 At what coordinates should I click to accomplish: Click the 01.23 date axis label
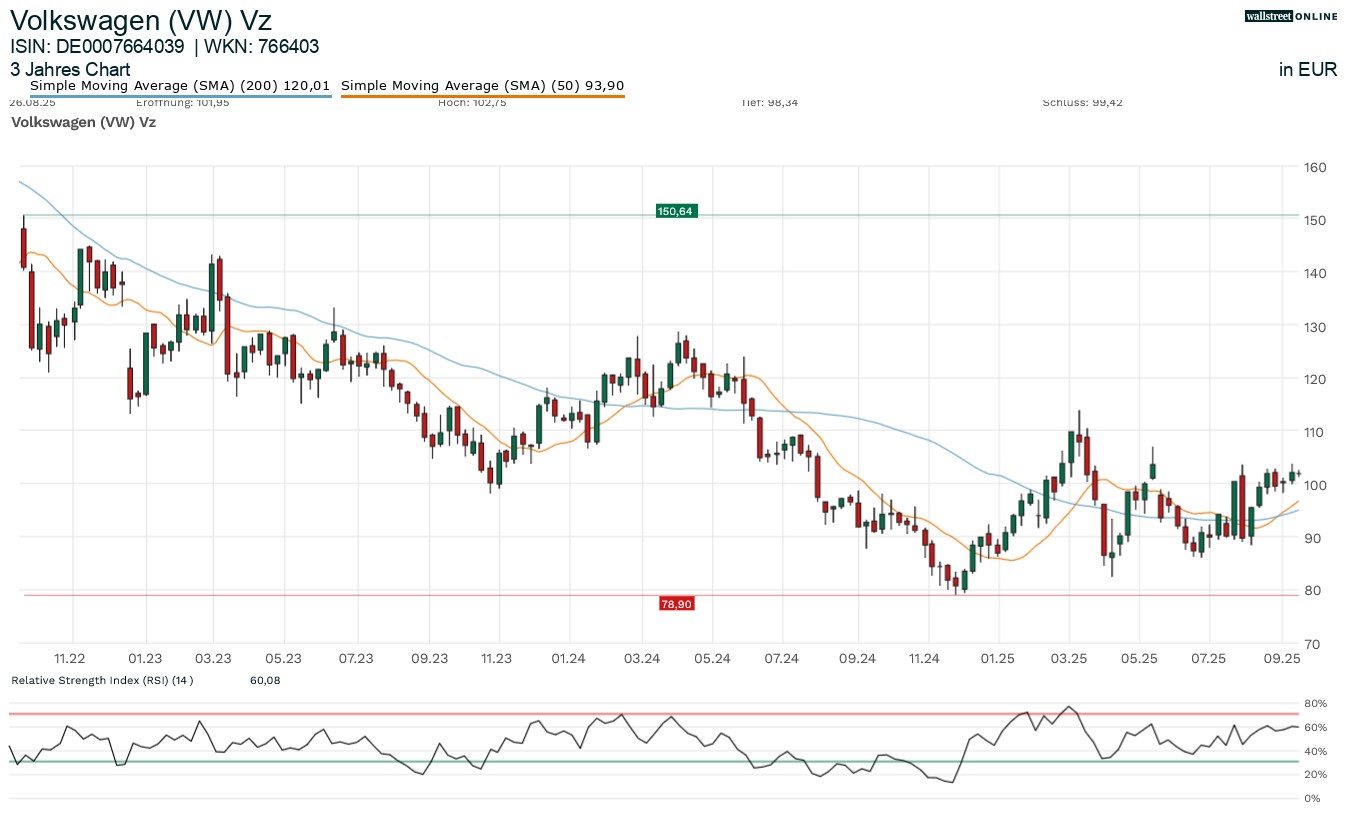coord(146,658)
